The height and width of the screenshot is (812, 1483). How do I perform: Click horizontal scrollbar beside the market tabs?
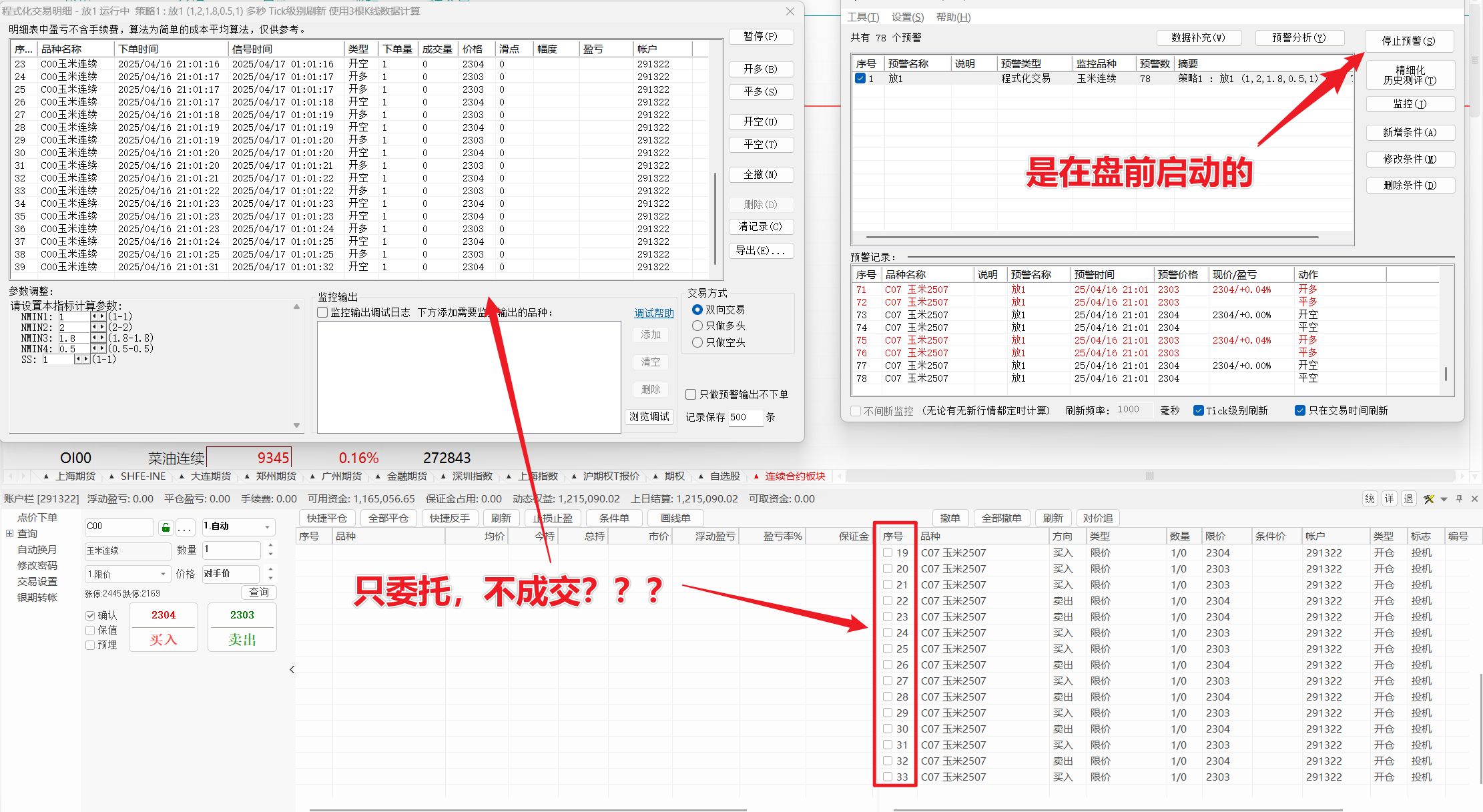[x=1150, y=476]
